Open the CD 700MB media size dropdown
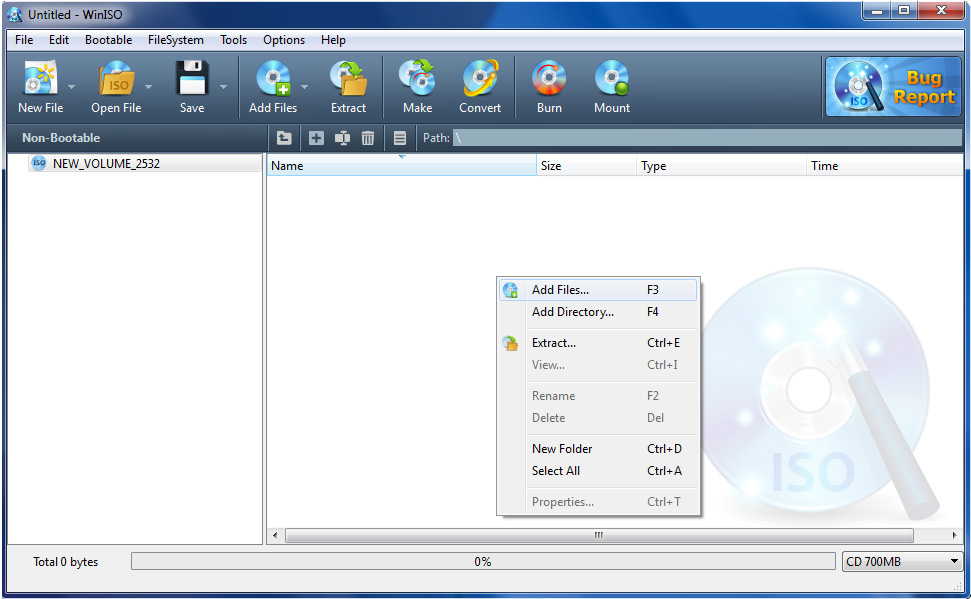Screen dimensions: 971x599 (x=902, y=562)
